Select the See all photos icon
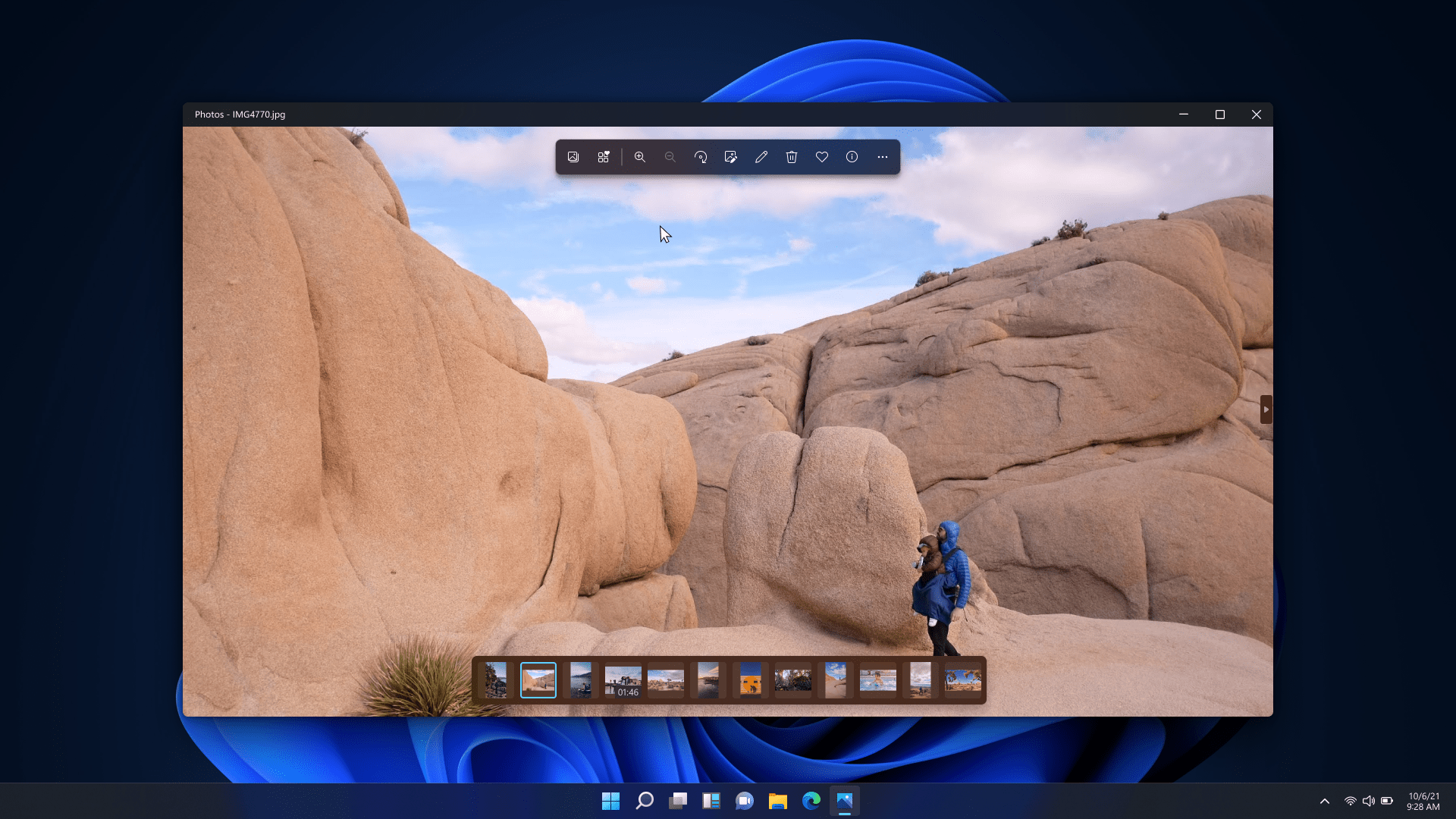The image size is (1456, 819). 573,157
